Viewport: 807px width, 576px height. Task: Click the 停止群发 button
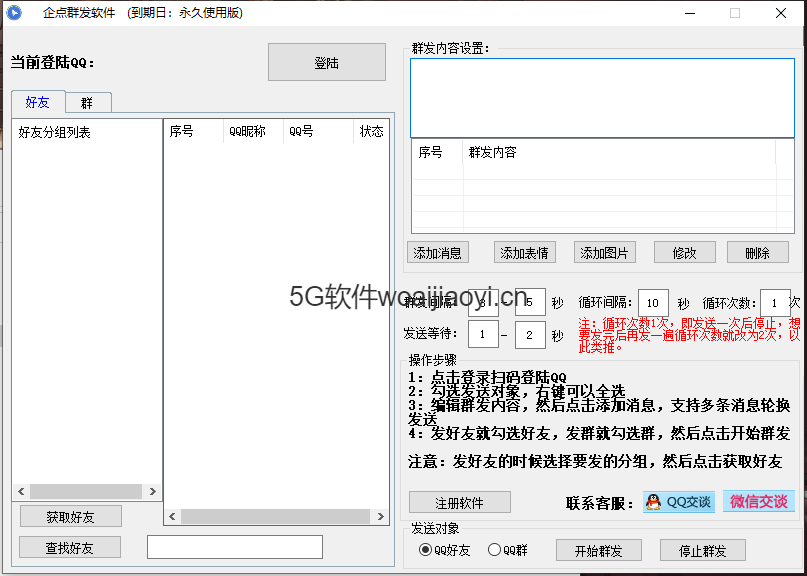point(703,550)
